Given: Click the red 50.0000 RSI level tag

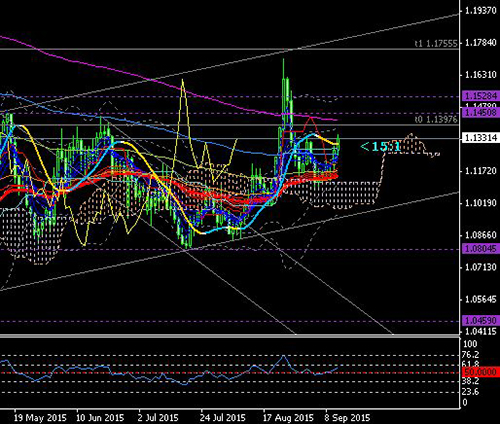Looking at the screenshot, I should point(480,372).
